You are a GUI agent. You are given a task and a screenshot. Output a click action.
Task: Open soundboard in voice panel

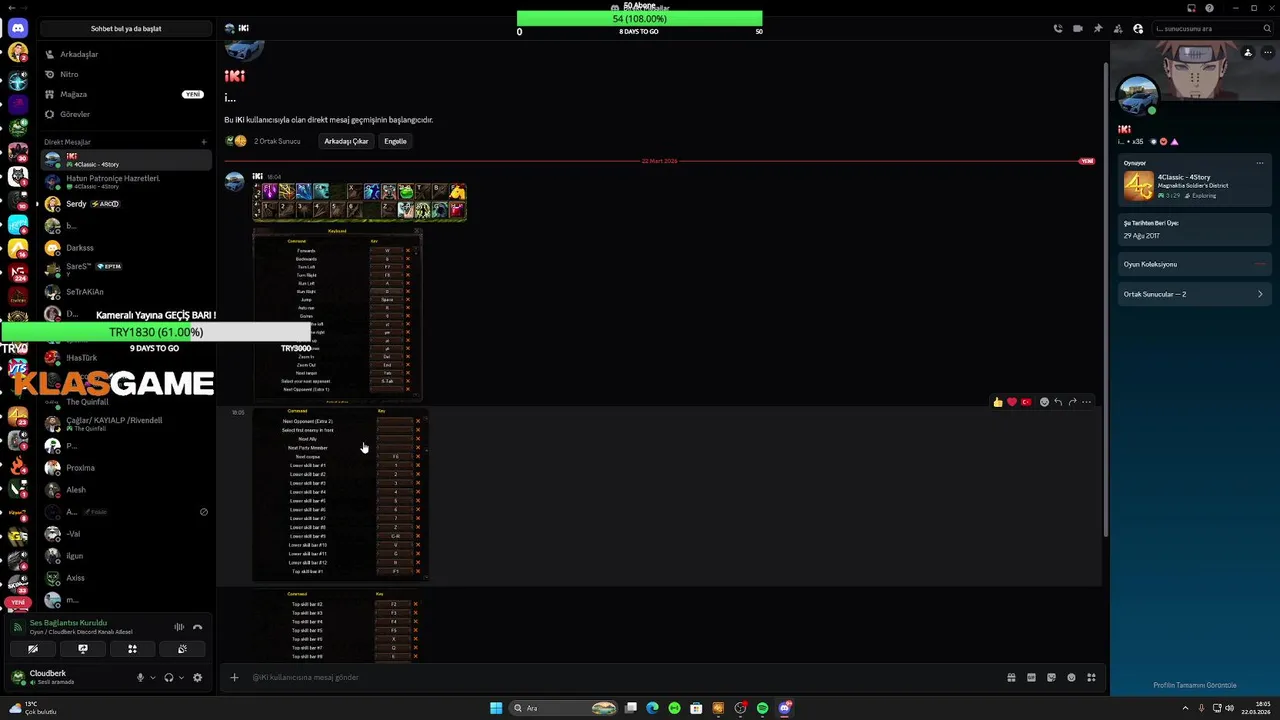pos(182,649)
